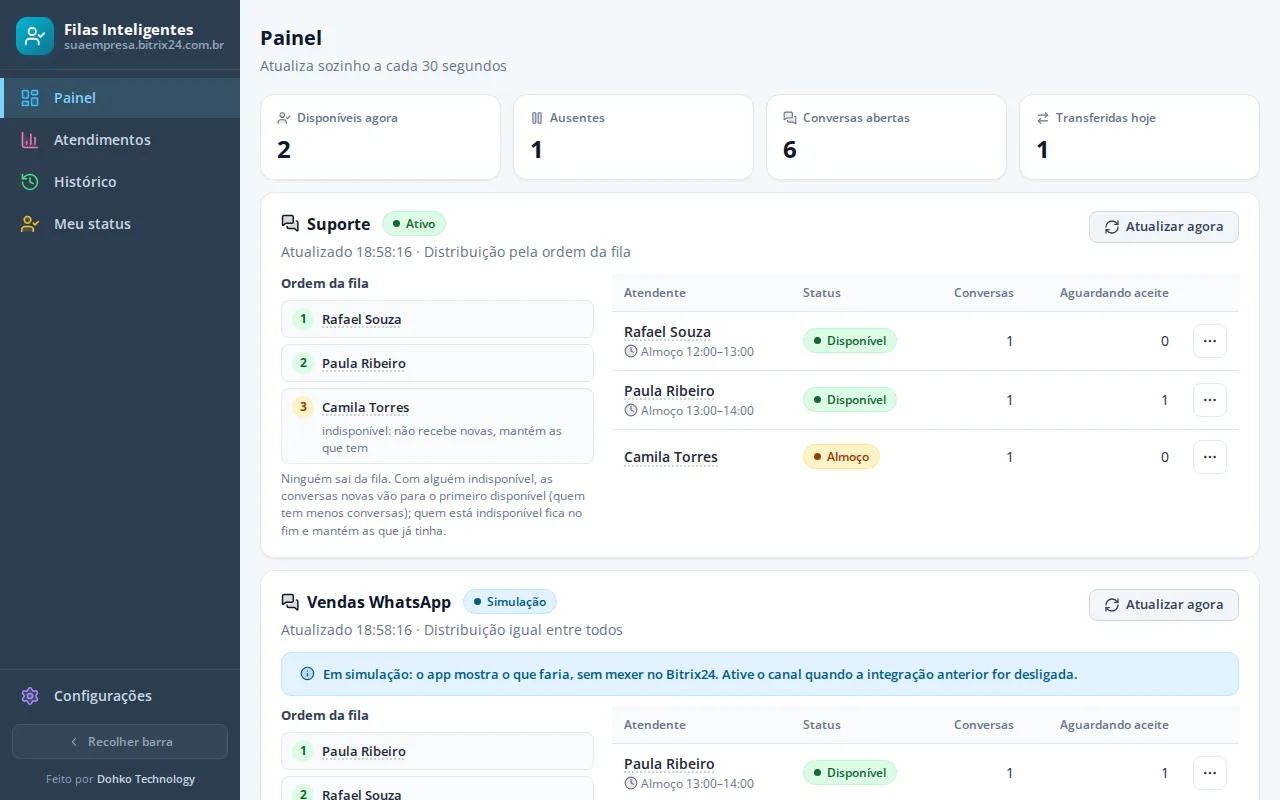Click the Conversas abertas chat icon

(790, 118)
